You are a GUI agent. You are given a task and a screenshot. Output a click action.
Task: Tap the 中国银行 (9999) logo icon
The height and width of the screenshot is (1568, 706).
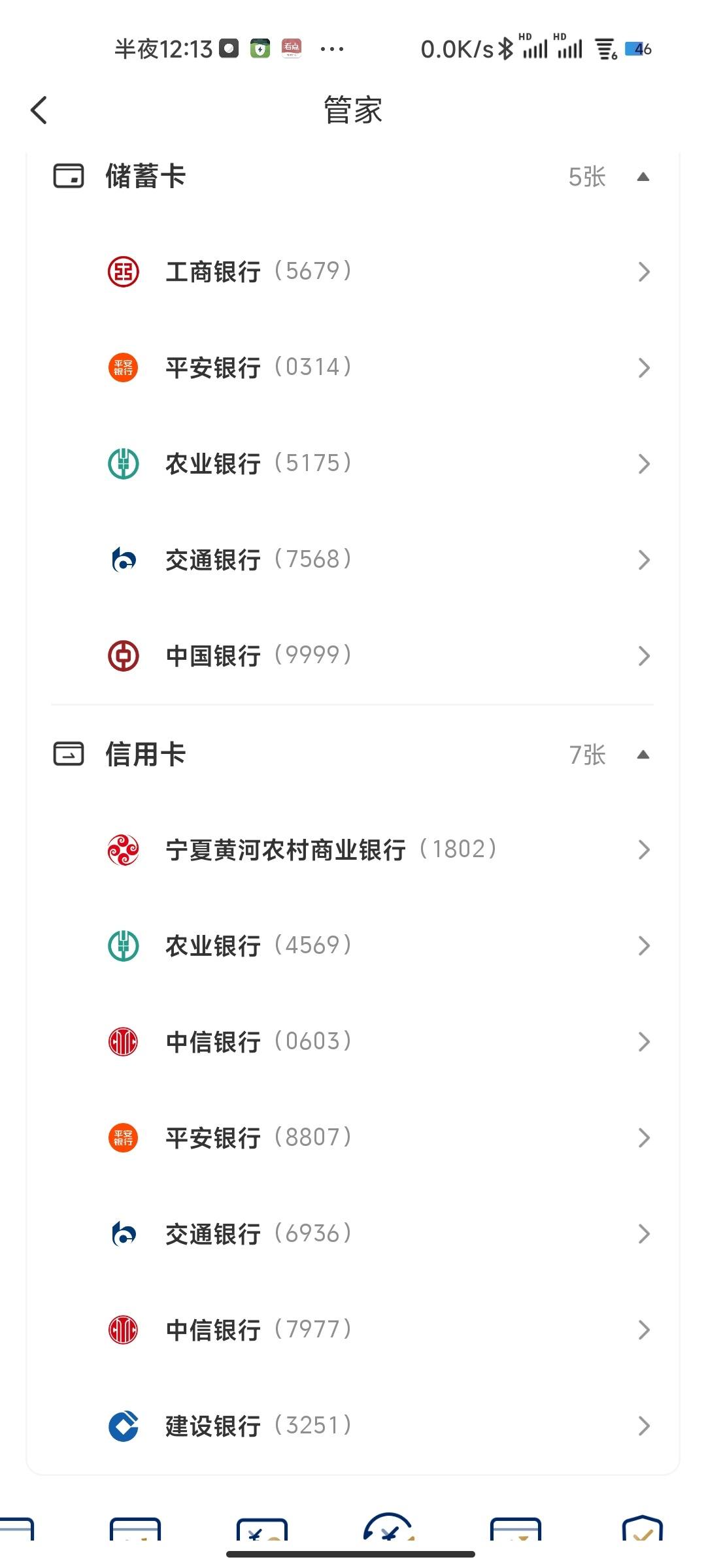123,655
